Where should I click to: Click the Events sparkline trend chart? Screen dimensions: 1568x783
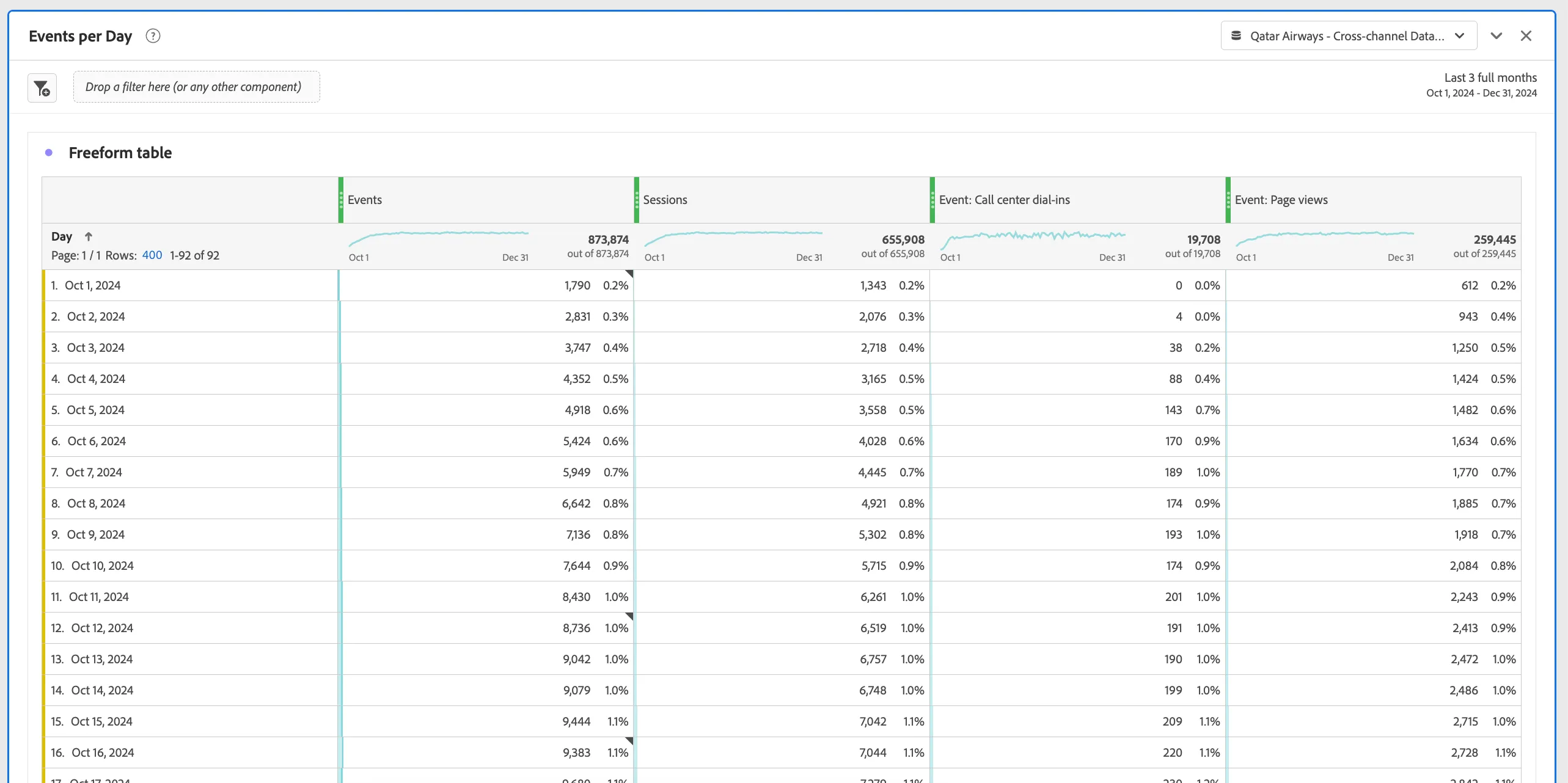[438, 238]
